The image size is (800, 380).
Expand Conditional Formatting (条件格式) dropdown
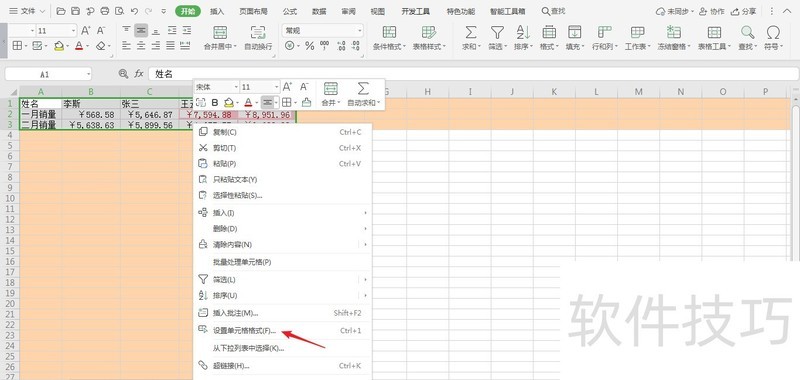pyautogui.click(x=405, y=46)
